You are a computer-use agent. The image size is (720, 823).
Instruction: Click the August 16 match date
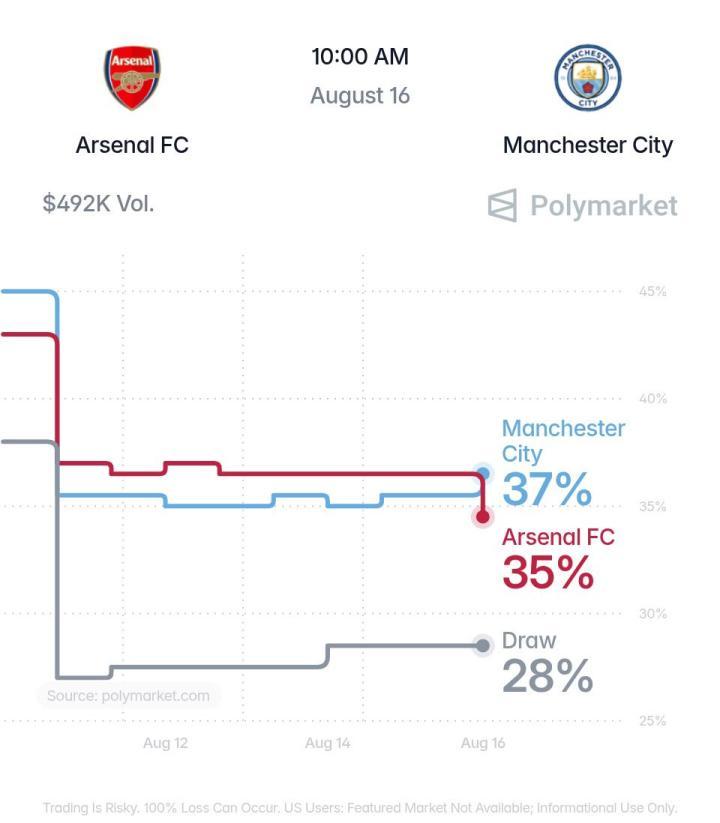pyautogui.click(x=360, y=96)
